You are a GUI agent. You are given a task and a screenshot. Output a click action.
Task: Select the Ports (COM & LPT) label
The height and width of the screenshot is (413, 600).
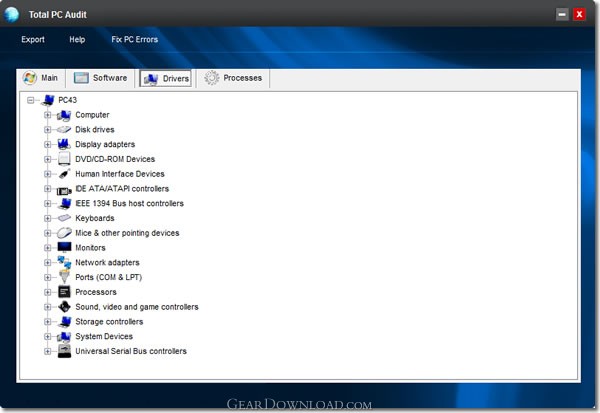tap(109, 277)
